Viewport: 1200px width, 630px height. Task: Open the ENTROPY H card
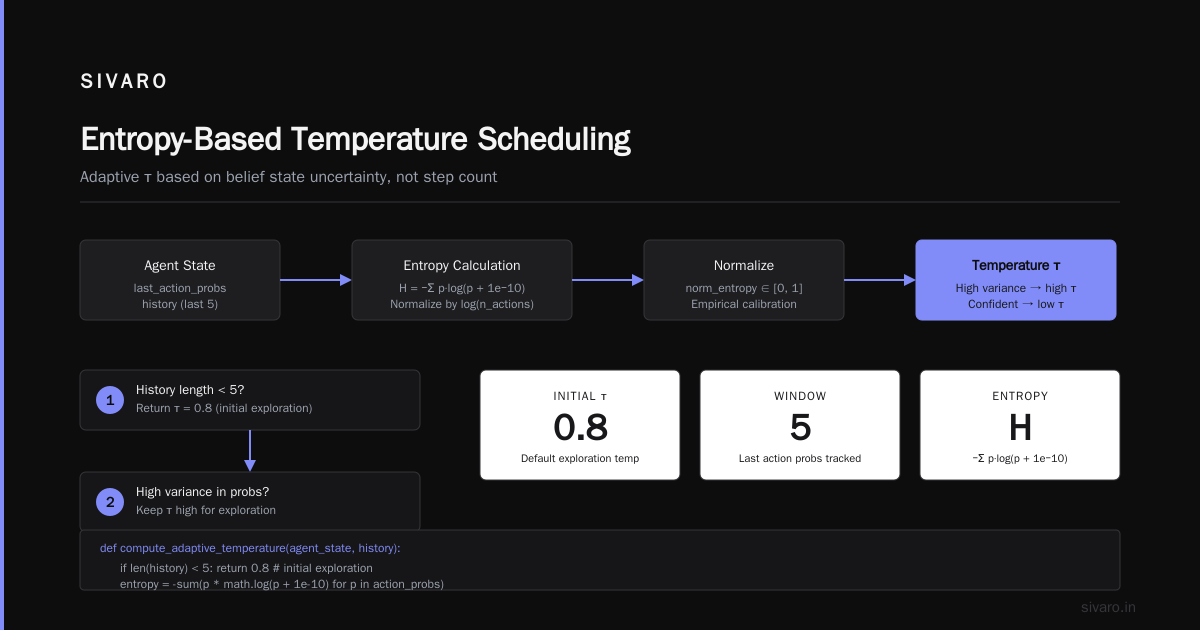(1020, 425)
